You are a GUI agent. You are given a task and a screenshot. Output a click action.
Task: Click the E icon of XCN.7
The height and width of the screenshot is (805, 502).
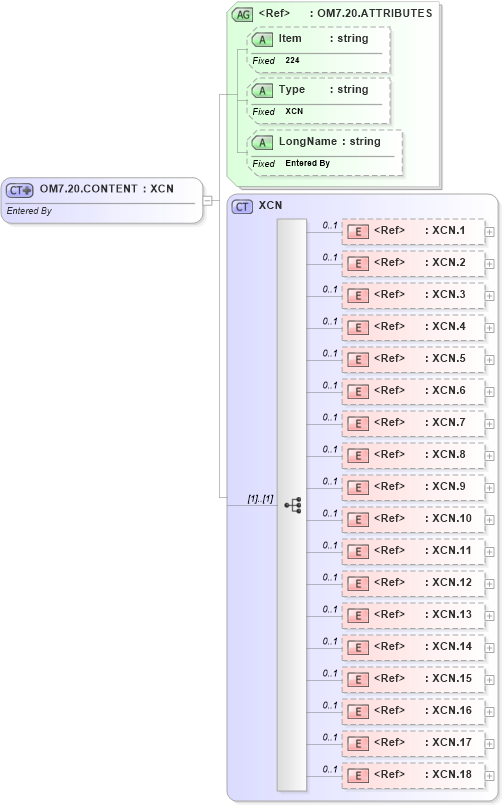pos(358,424)
